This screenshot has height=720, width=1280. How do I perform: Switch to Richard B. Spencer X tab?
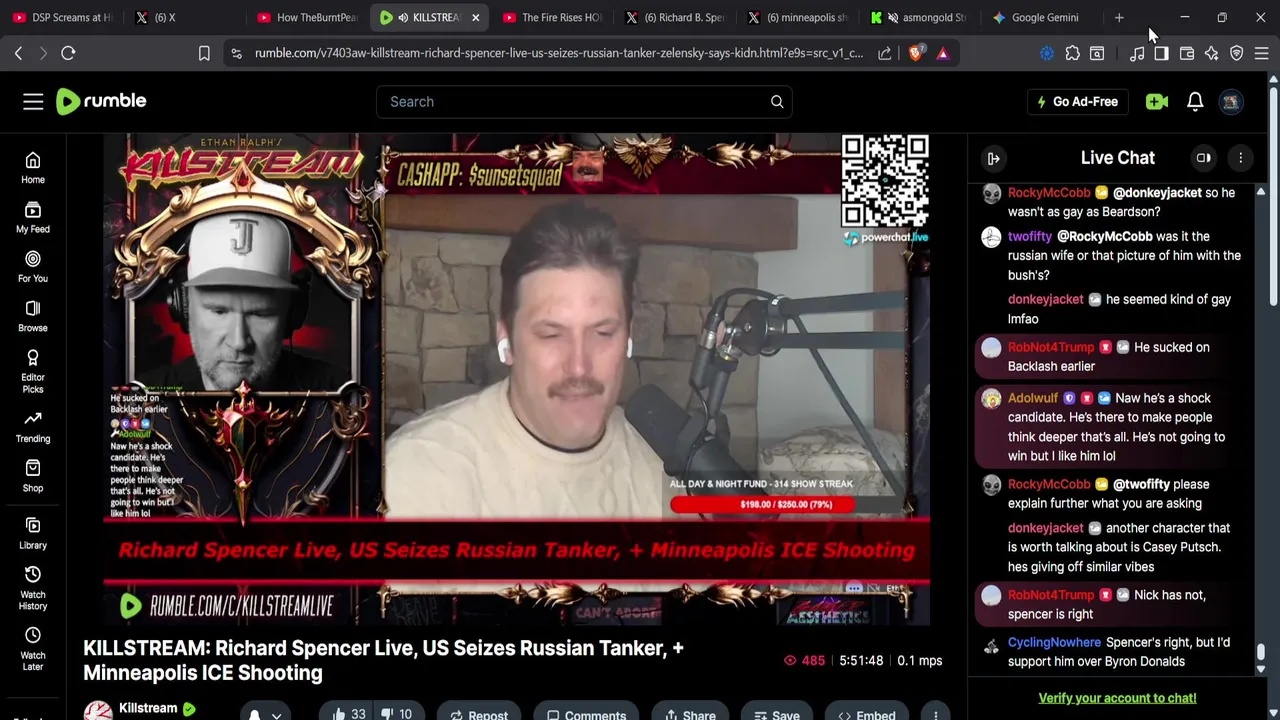[675, 17]
